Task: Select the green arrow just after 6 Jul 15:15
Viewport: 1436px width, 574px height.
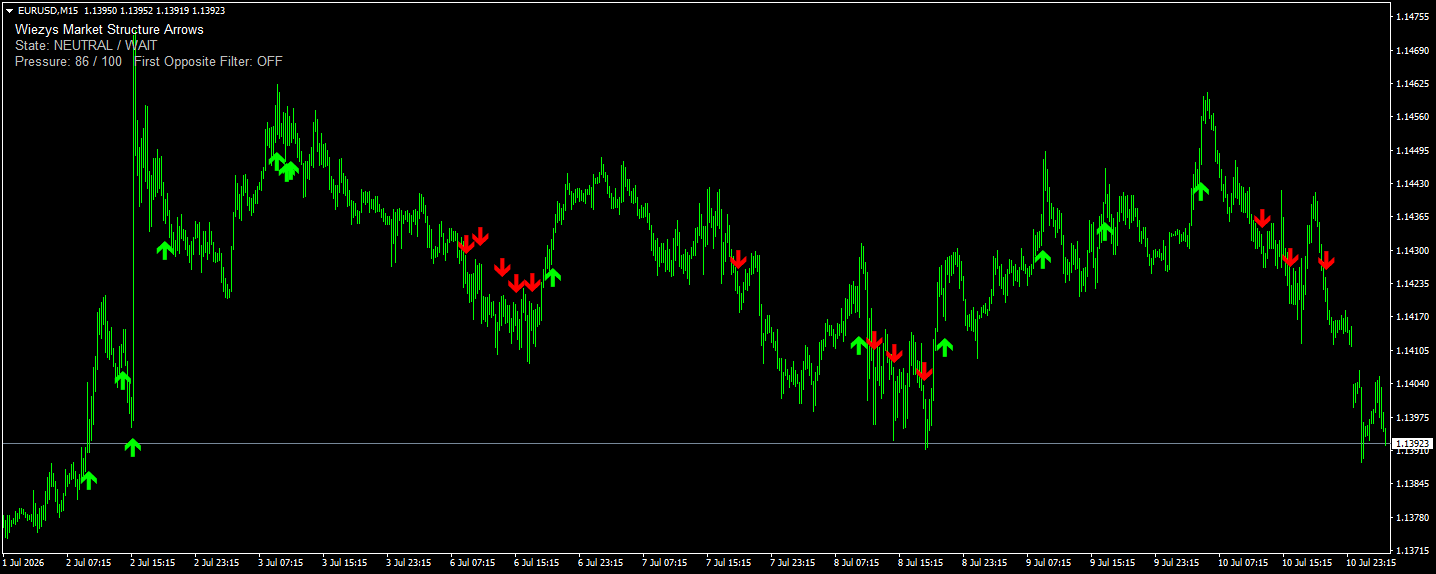Action: pyautogui.click(x=552, y=277)
